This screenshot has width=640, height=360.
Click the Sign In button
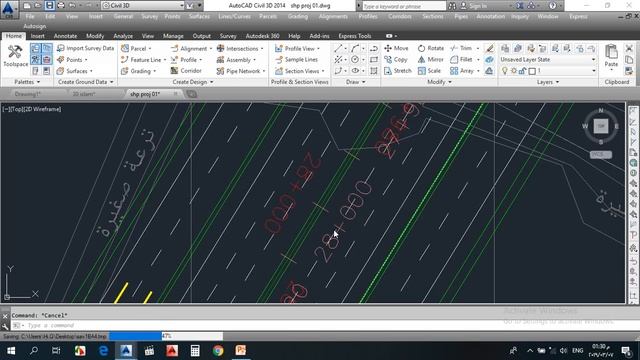pyautogui.click(x=473, y=6)
